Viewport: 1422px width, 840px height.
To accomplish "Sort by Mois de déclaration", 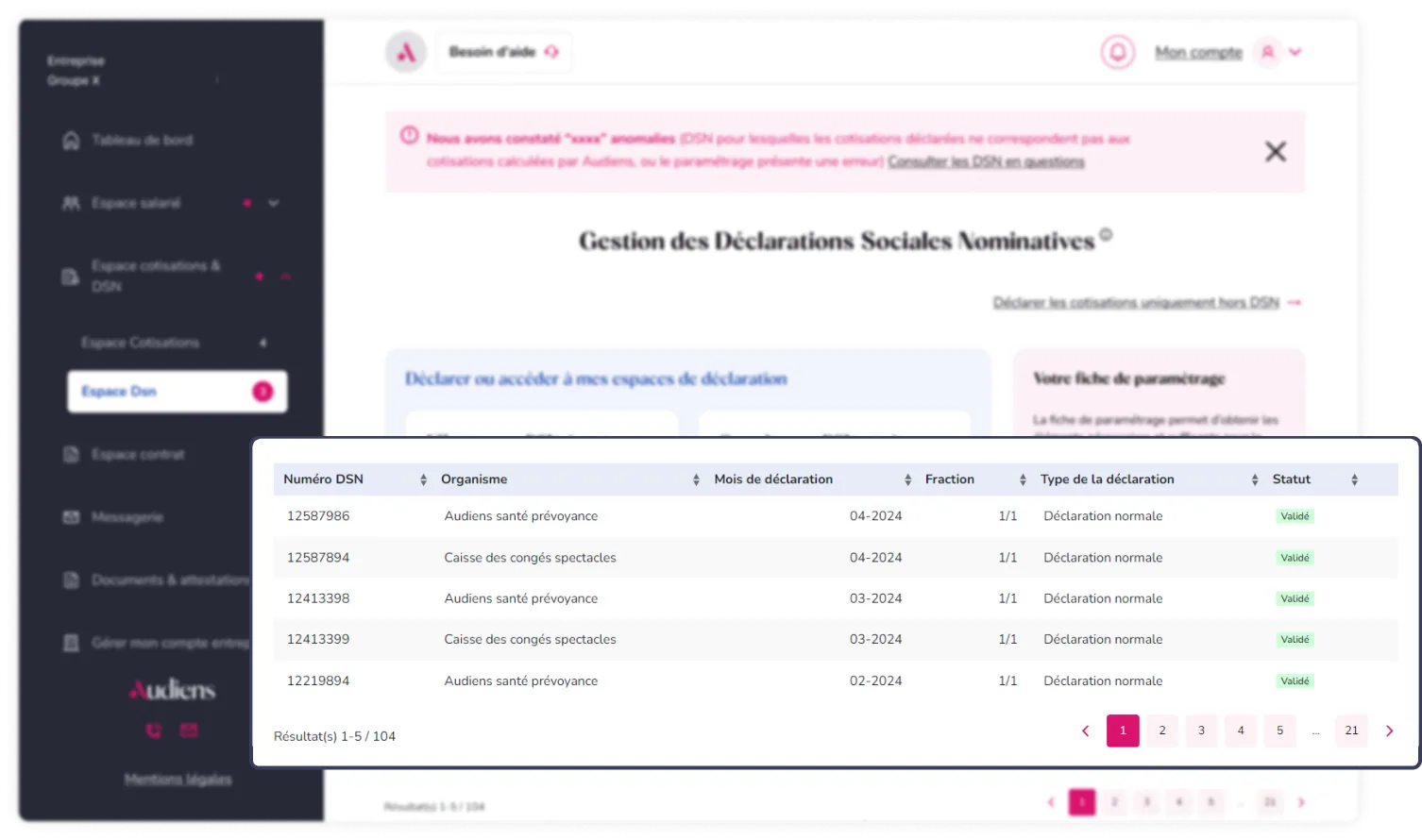I will (x=907, y=479).
